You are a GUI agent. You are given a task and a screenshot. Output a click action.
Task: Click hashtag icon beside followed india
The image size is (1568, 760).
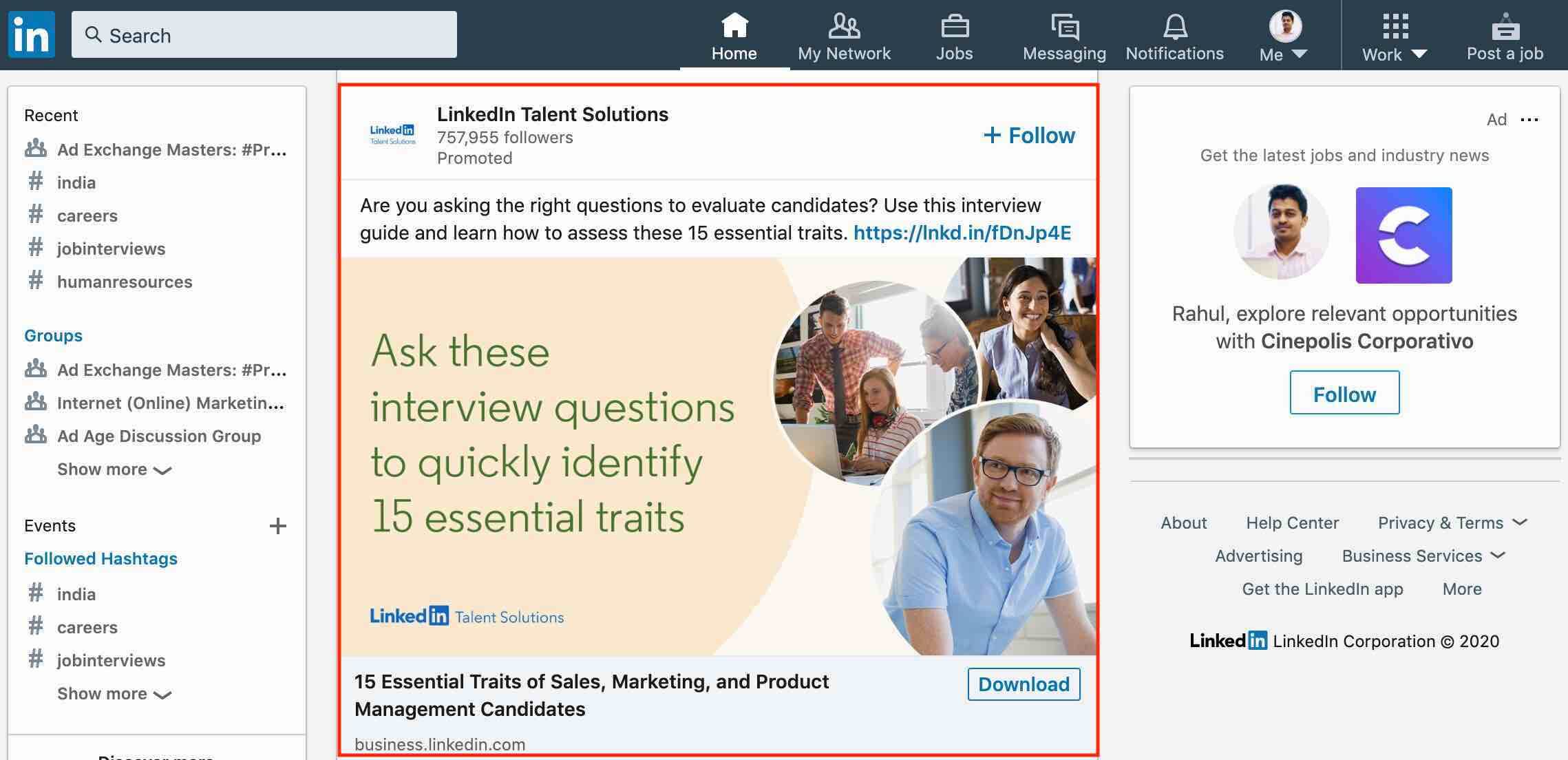[x=36, y=594]
